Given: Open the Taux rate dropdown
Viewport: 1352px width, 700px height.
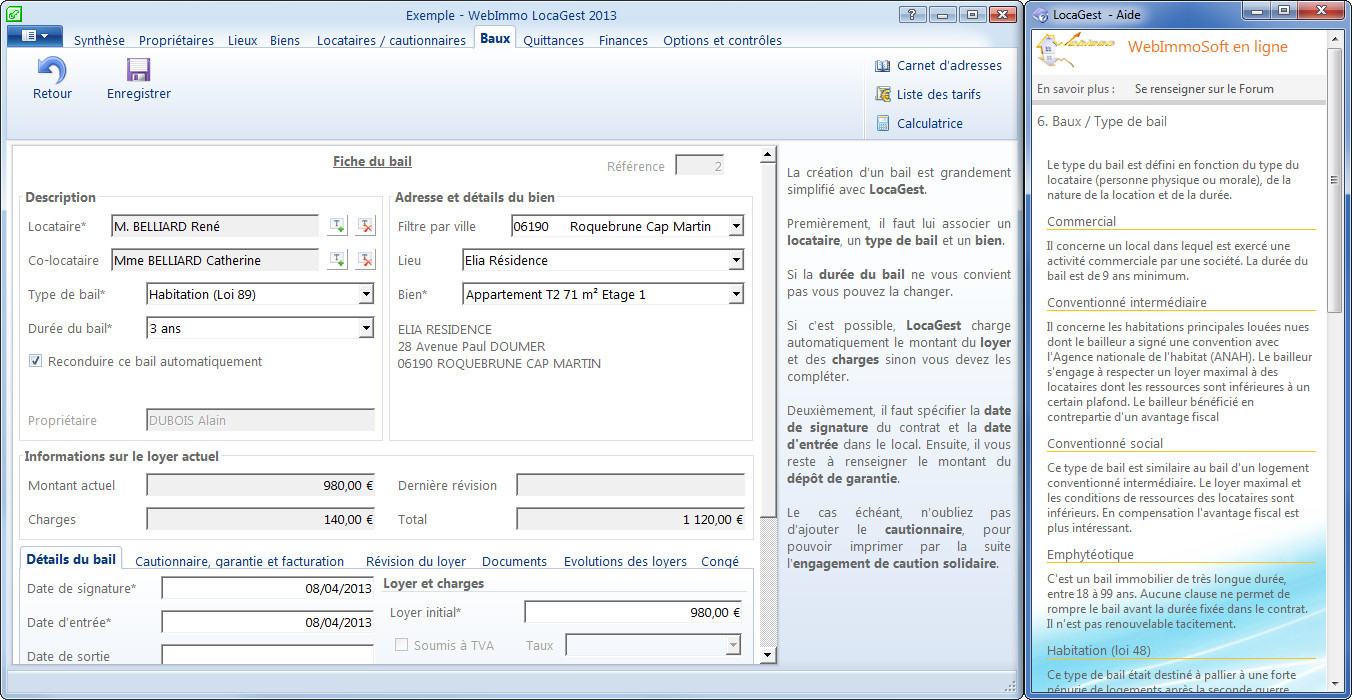Looking at the screenshot, I should [x=733, y=645].
